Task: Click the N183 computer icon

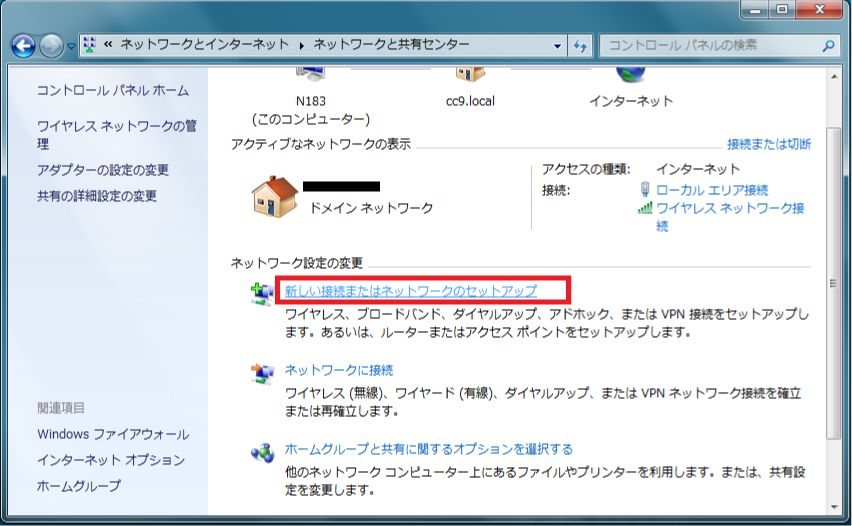Action: click(311, 74)
